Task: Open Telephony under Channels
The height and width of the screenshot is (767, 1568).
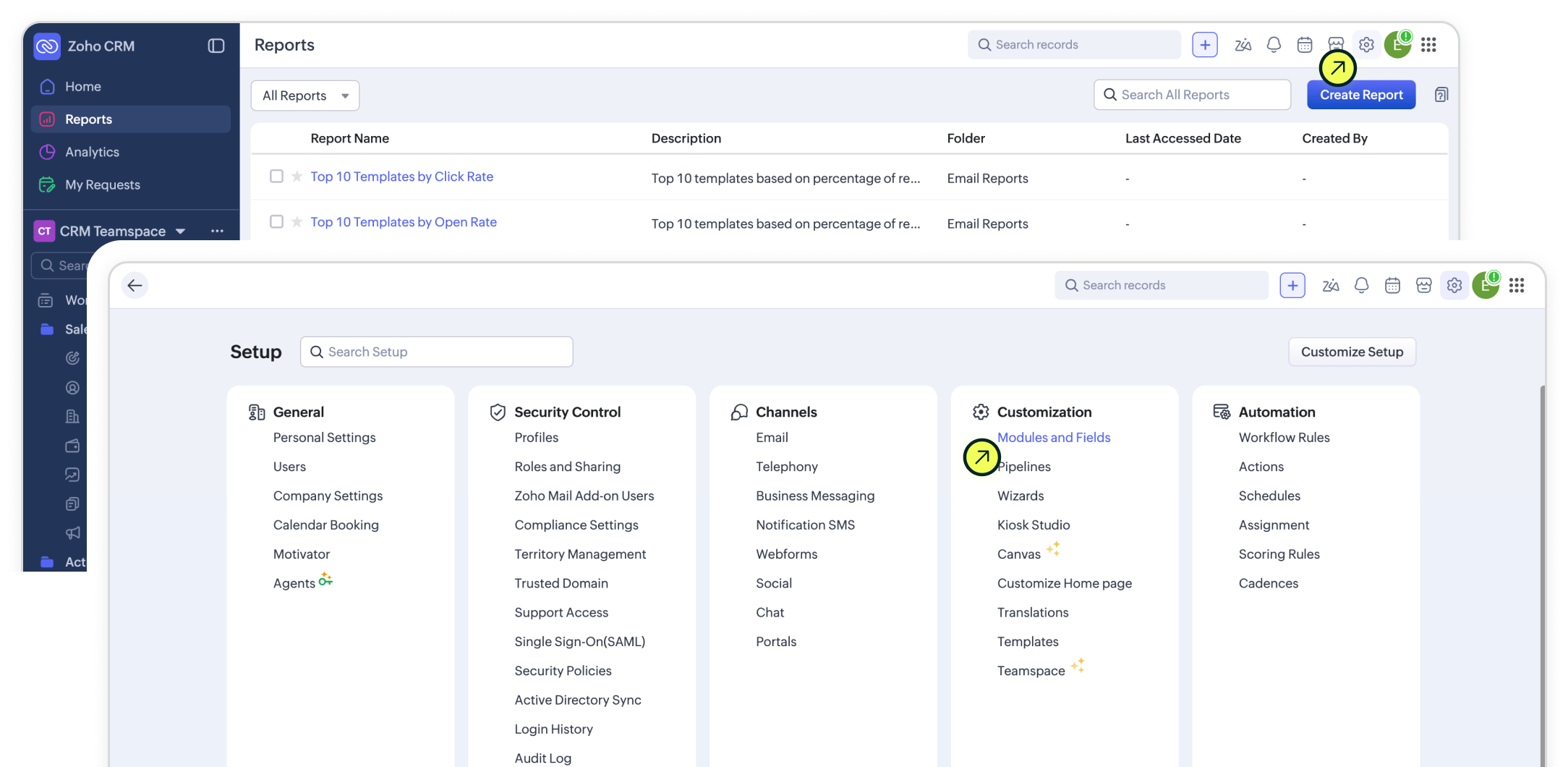Action: coord(787,467)
